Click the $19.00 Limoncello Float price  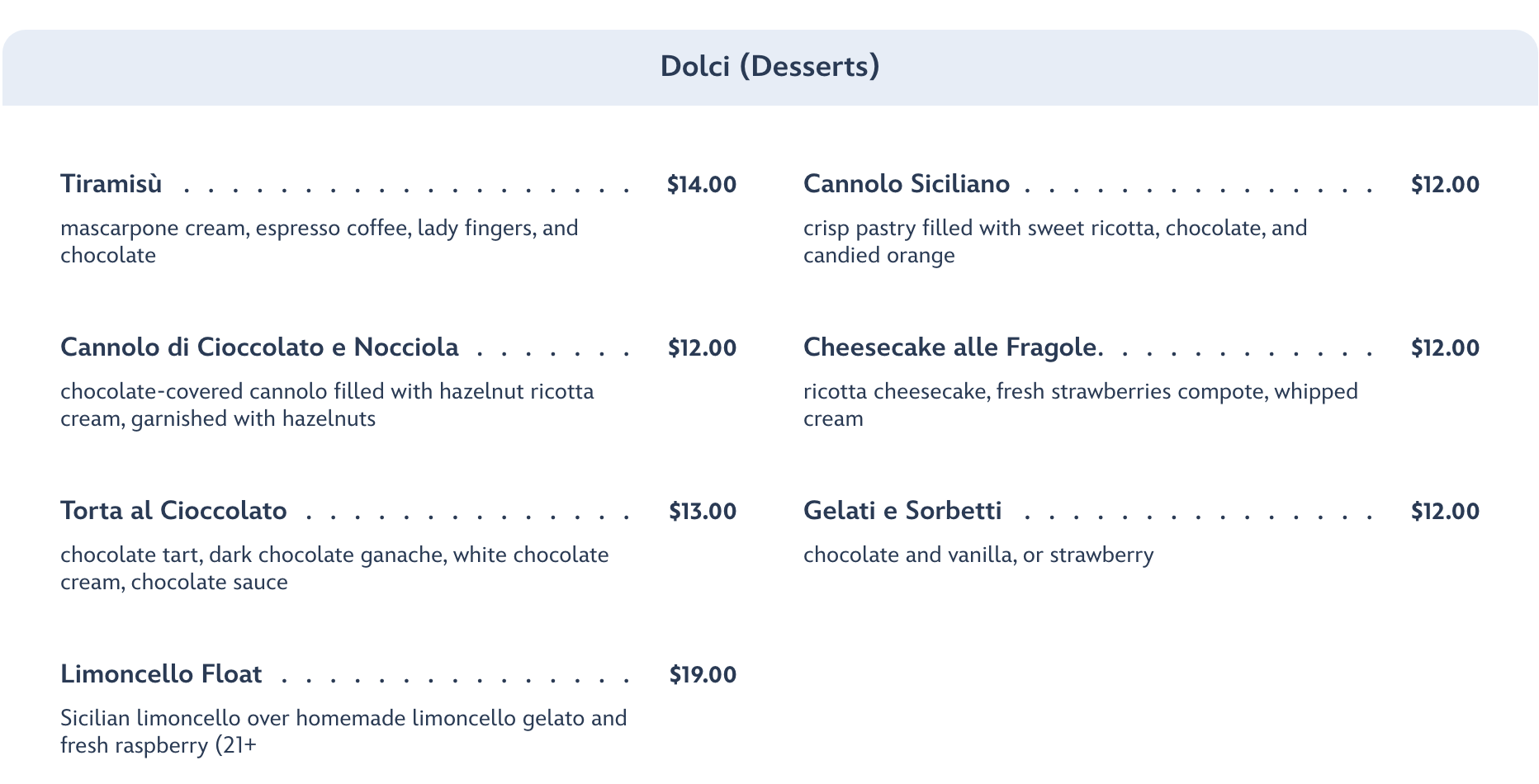702,675
